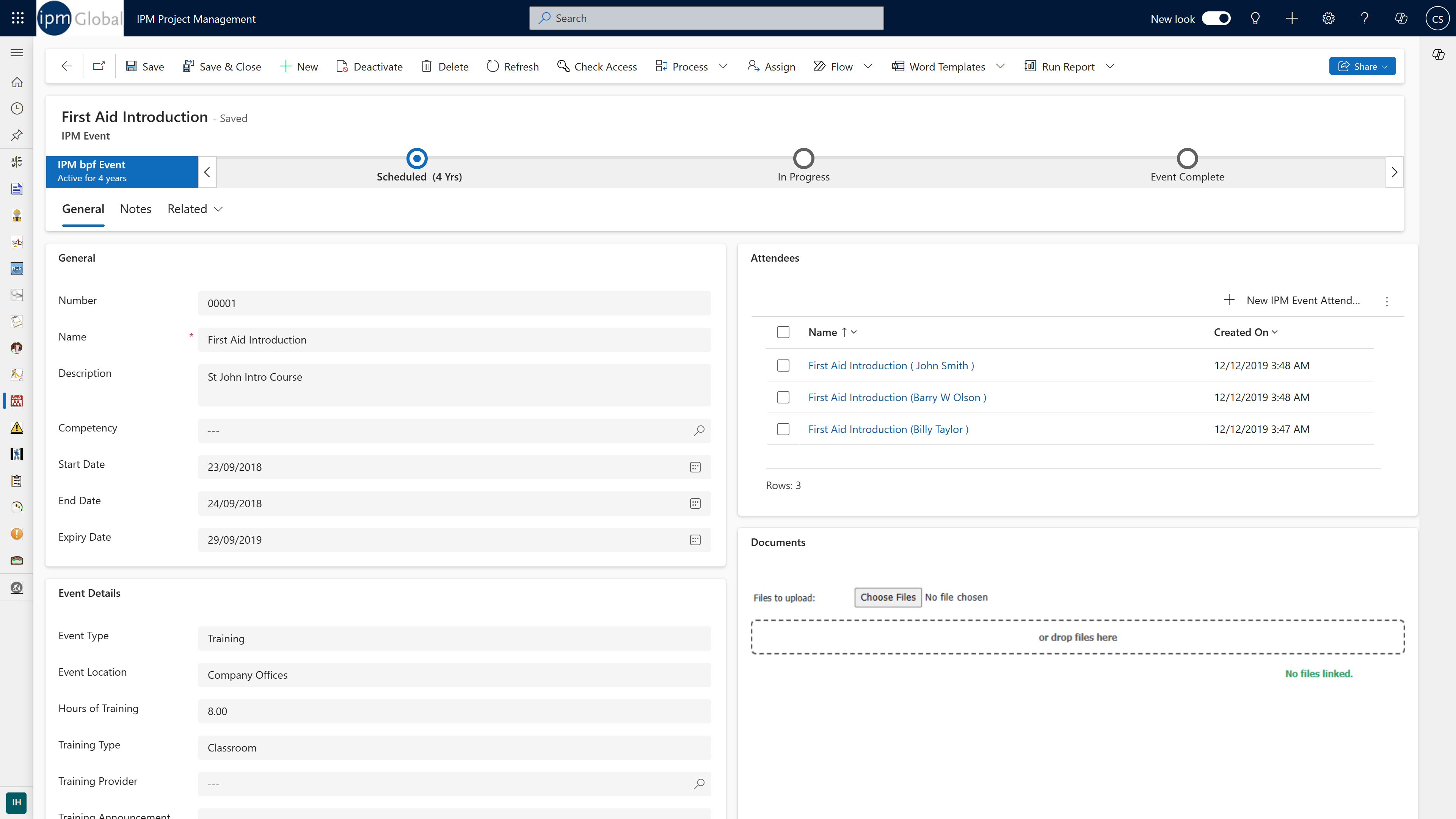Open the help question mark icon
This screenshot has width=1456, height=819.
1365,19
